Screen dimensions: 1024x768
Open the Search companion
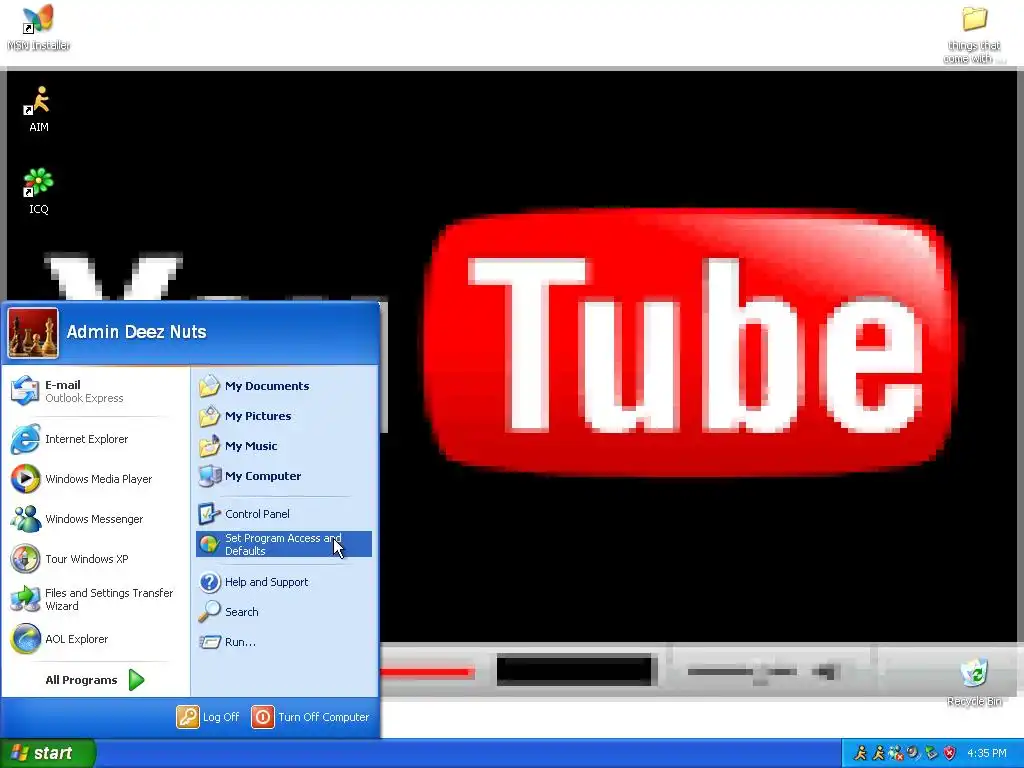[283, 612]
